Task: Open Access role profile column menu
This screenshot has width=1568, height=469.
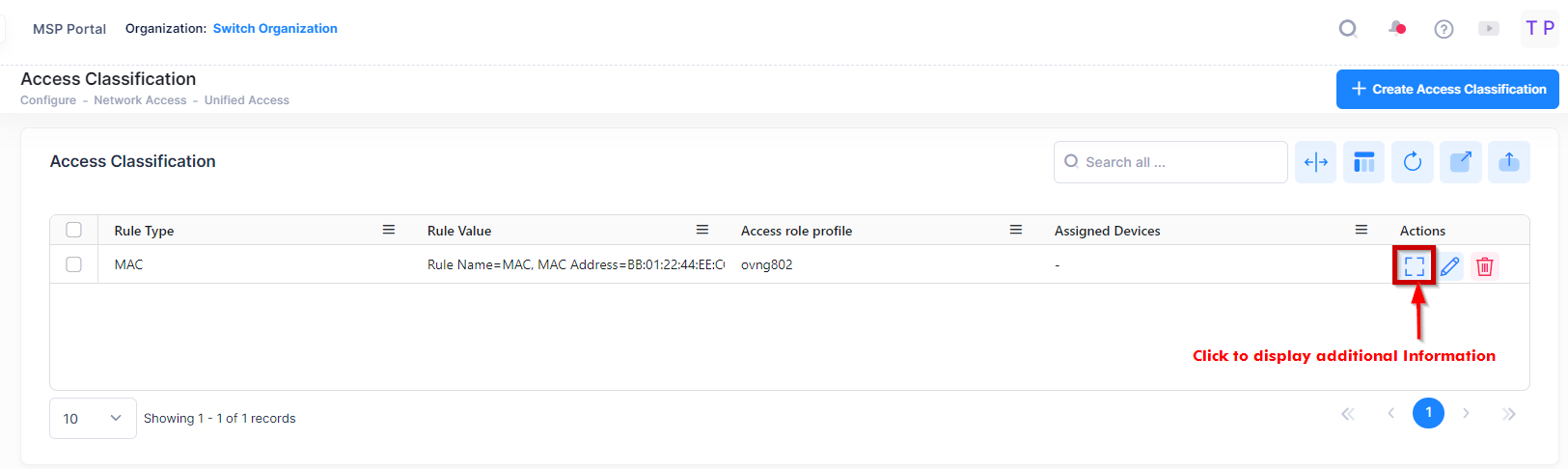Action: [1016, 230]
